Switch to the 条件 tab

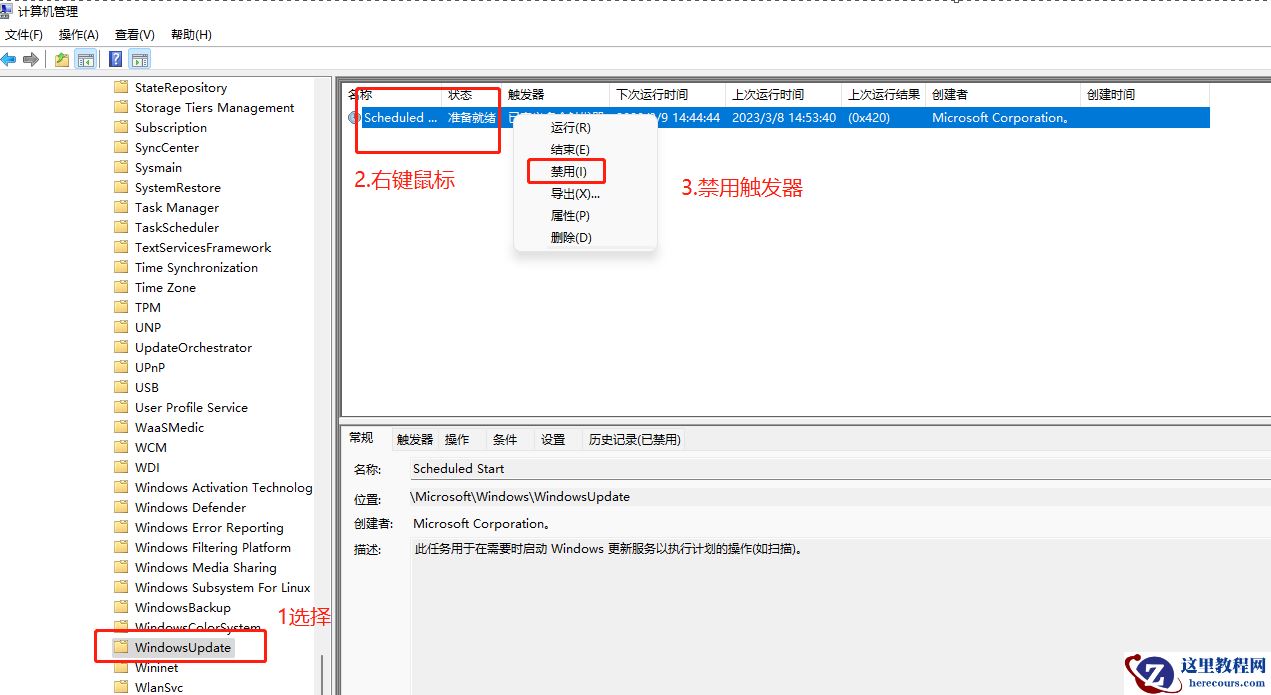tap(506, 439)
